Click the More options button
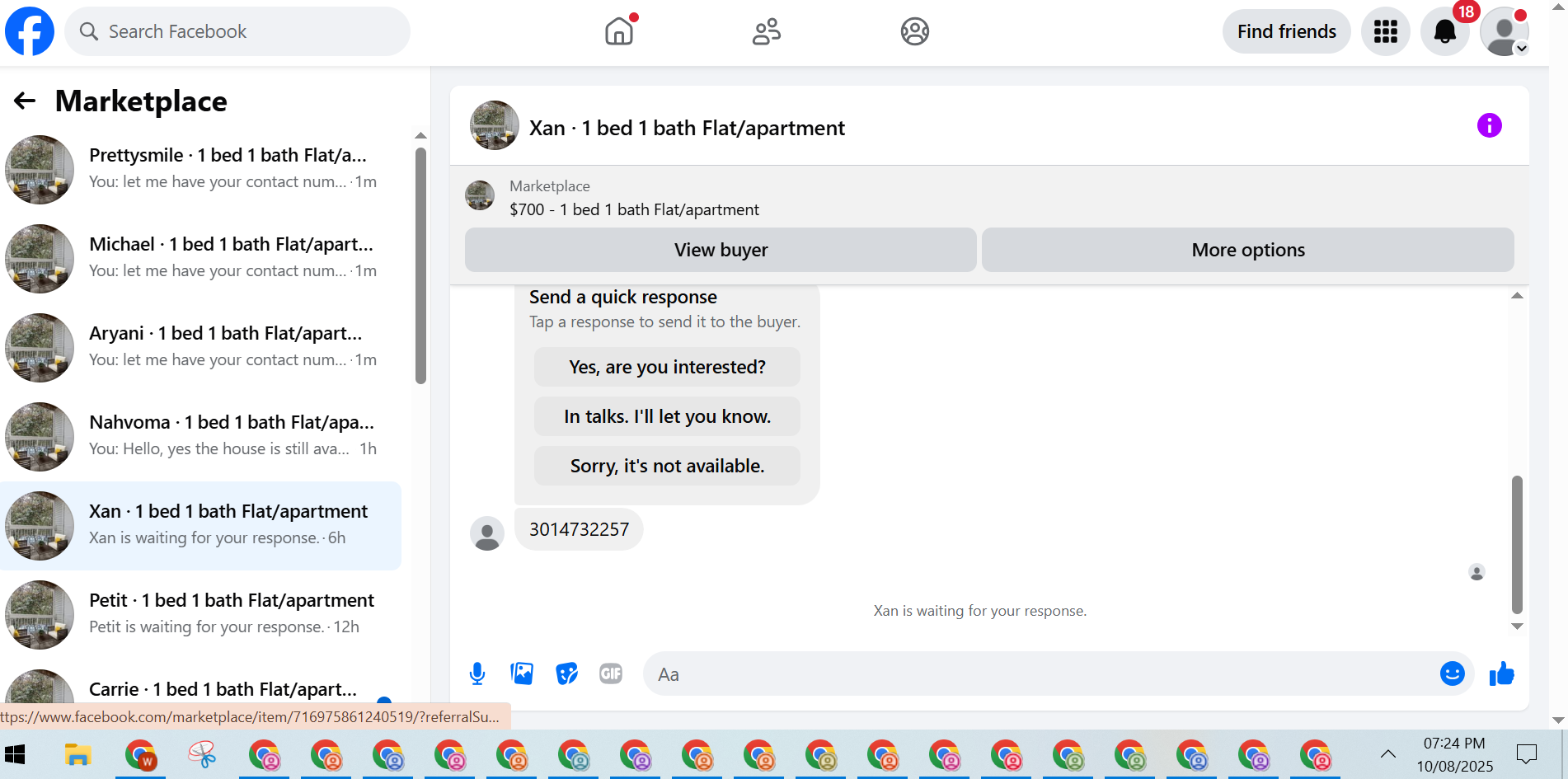 (1248, 250)
